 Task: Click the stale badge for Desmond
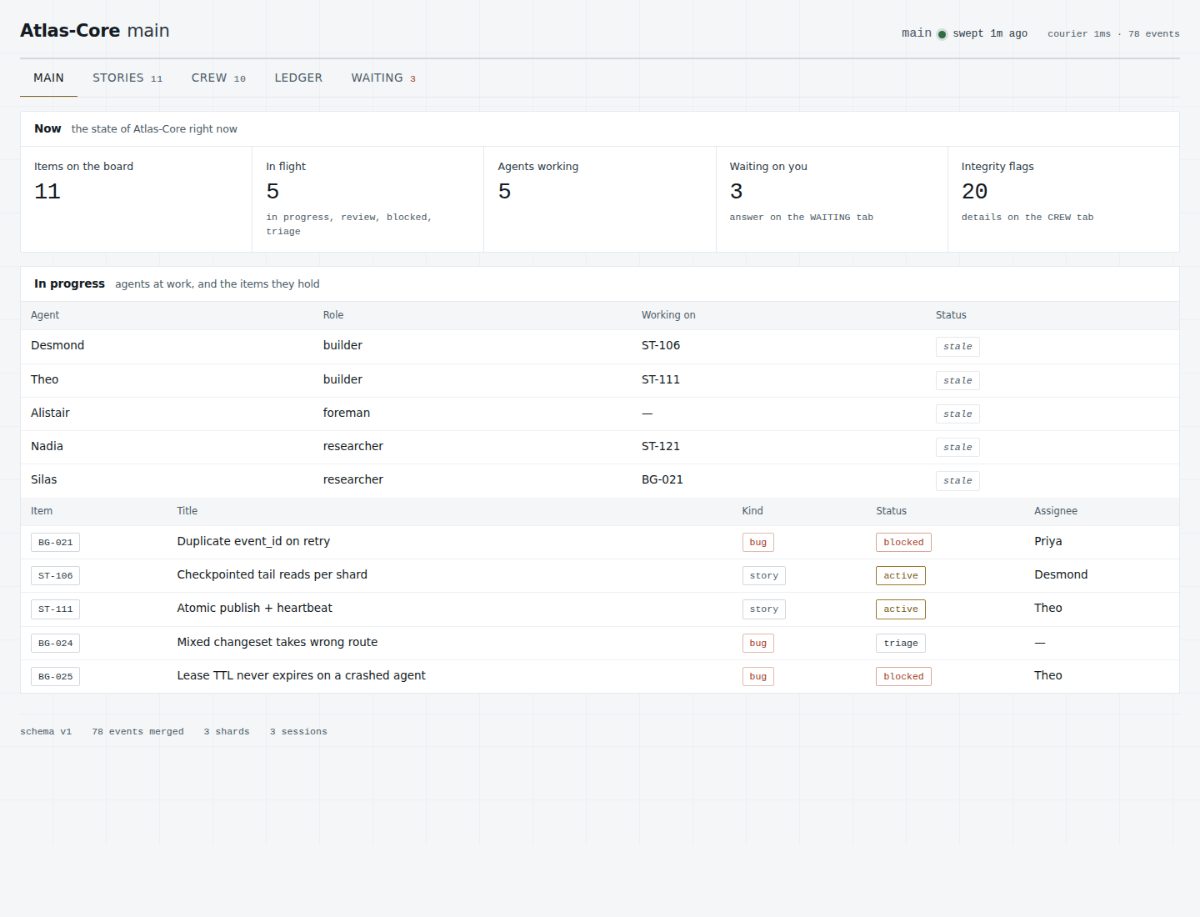[x=957, y=347]
